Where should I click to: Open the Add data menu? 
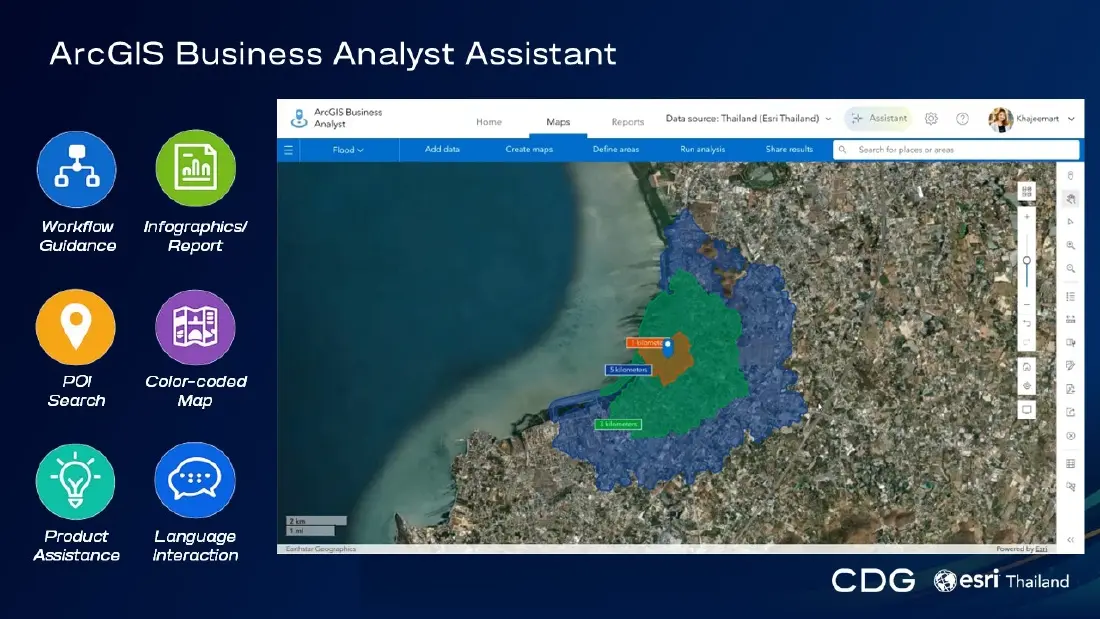coord(442,149)
